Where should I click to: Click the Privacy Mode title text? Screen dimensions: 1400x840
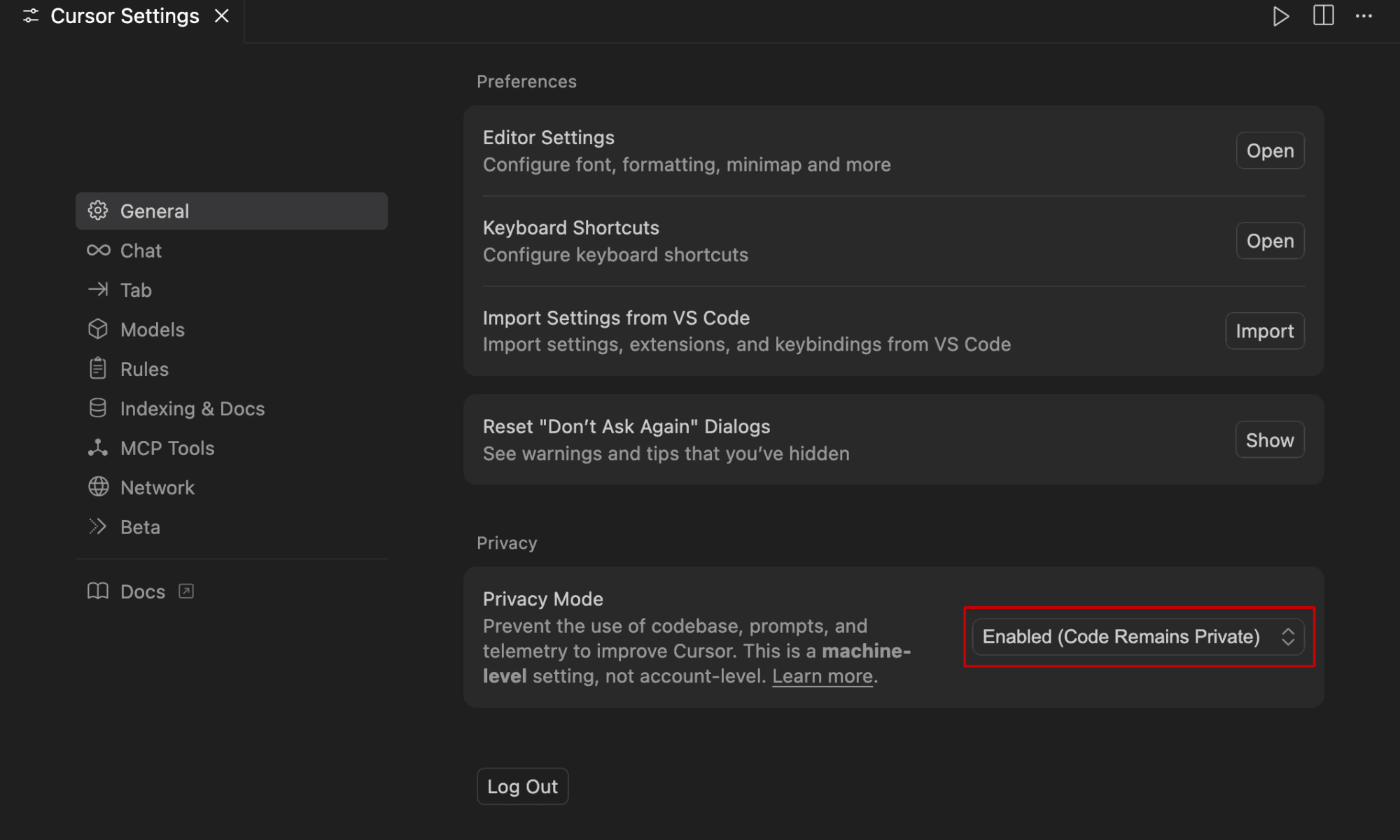543,599
